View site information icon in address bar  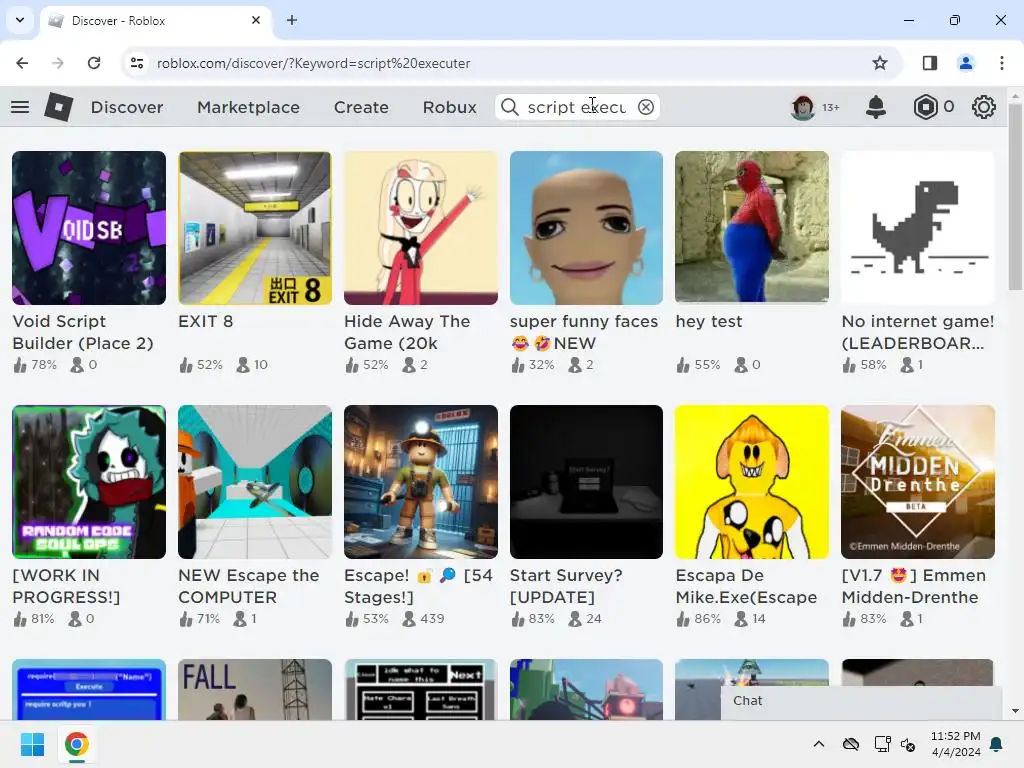click(137, 63)
